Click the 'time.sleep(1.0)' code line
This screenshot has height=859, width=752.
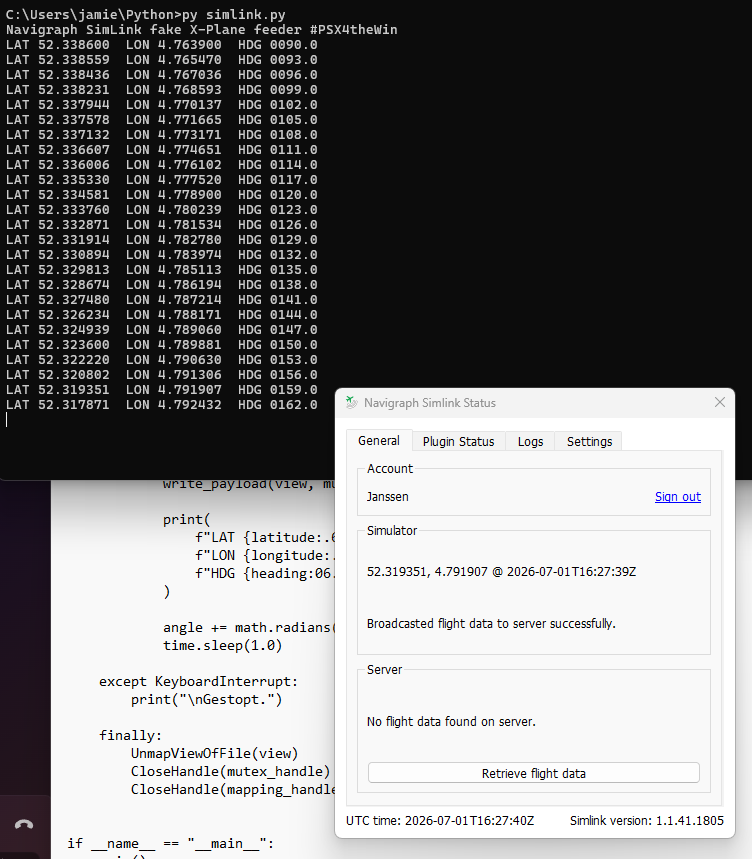click(222, 645)
